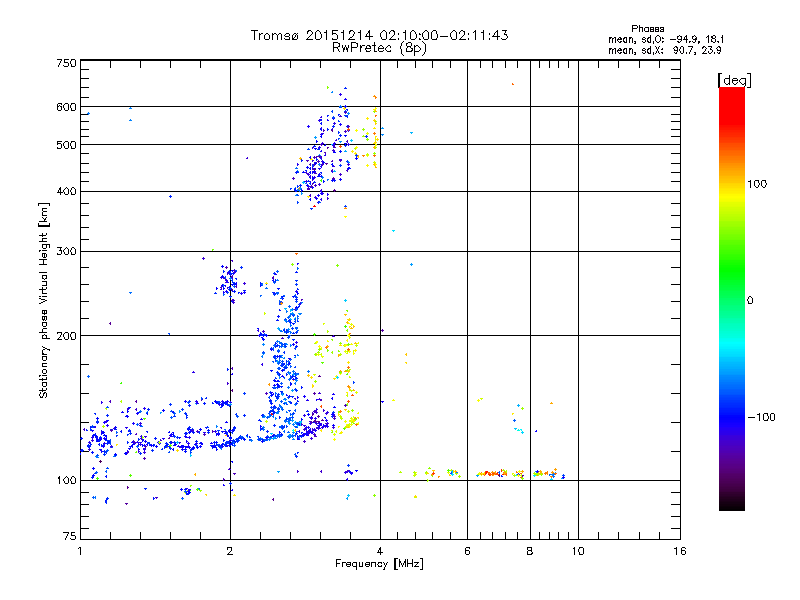This screenshot has width=800, height=600.
Task: Click the 'Phases' header text
Action: pos(647,29)
